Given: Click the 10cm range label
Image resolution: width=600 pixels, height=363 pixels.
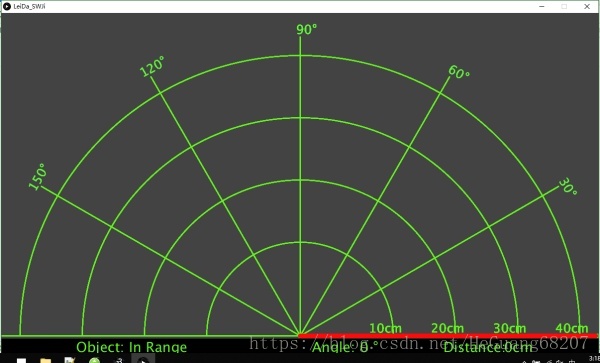Looking at the screenshot, I should tap(386, 328).
